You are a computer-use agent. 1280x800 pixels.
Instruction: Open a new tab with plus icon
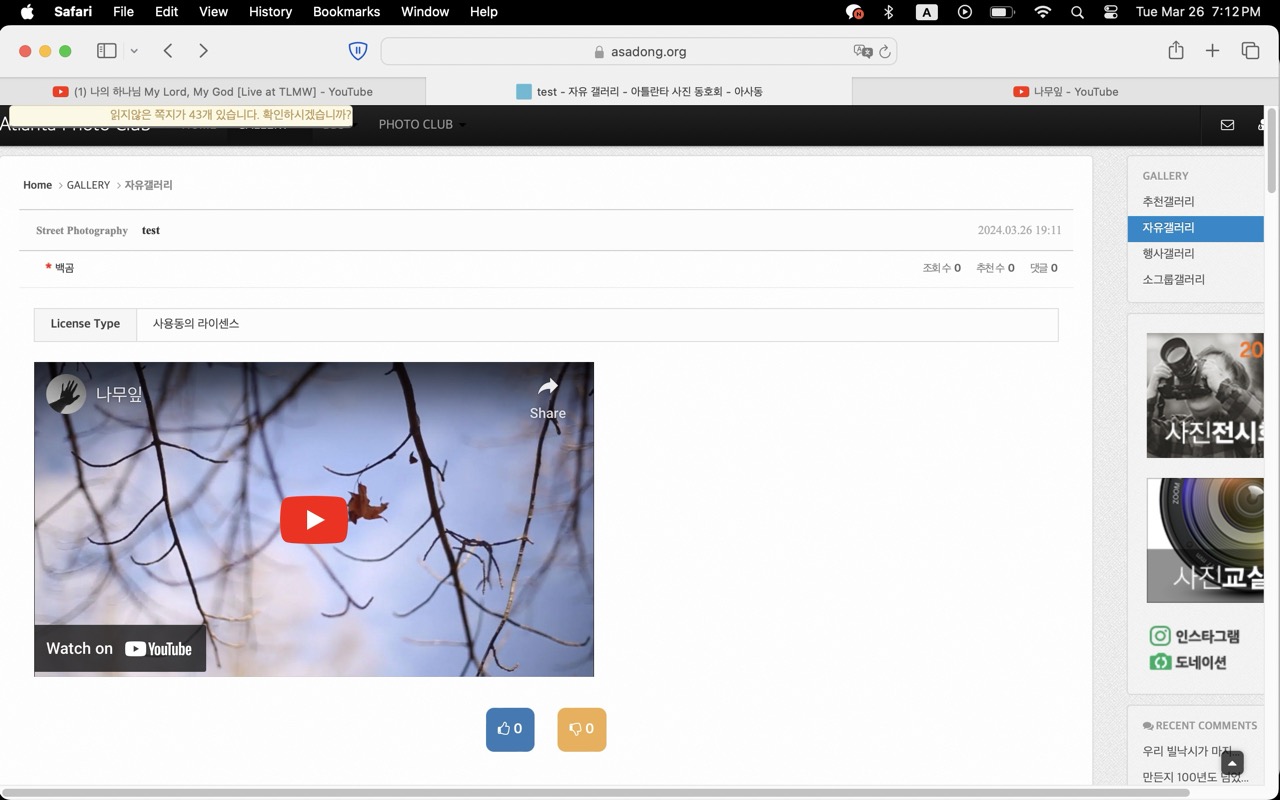pos(1212,51)
